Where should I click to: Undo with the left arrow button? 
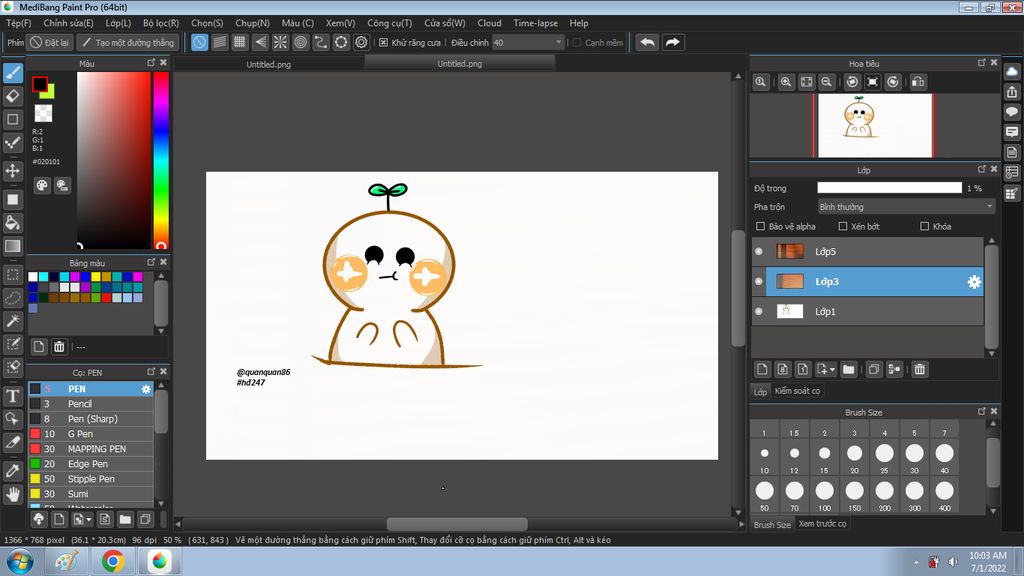pyautogui.click(x=647, y=42)
